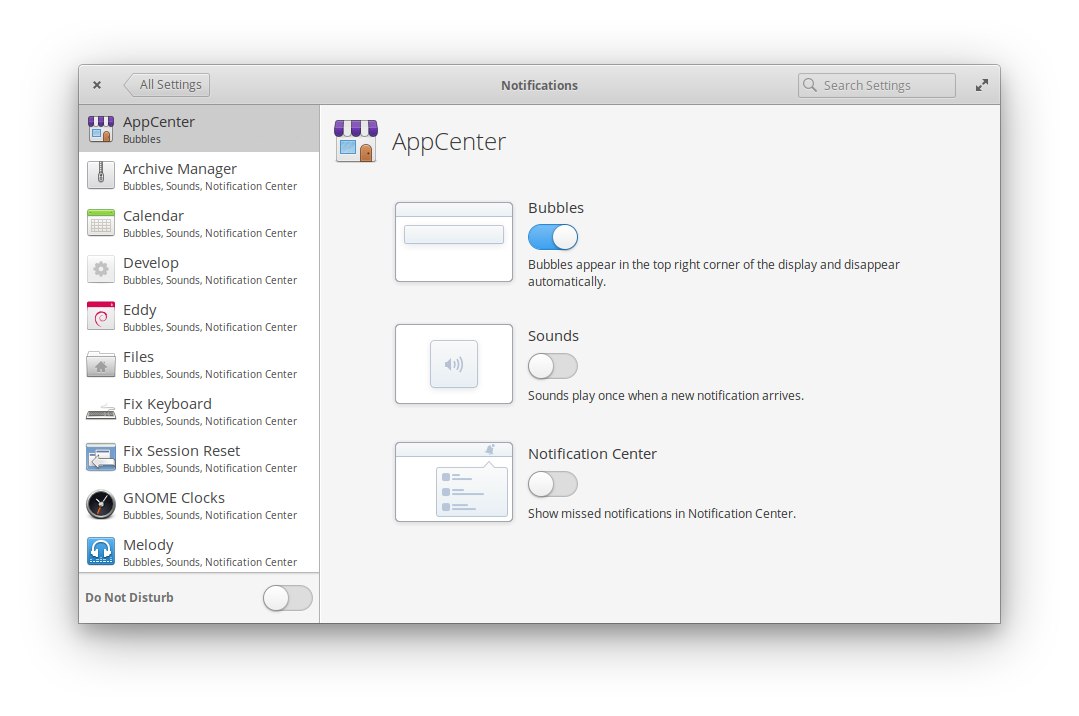The image size is (1079, 716).
Task: Select the Files row label
Action: click(x=138, y=357)
